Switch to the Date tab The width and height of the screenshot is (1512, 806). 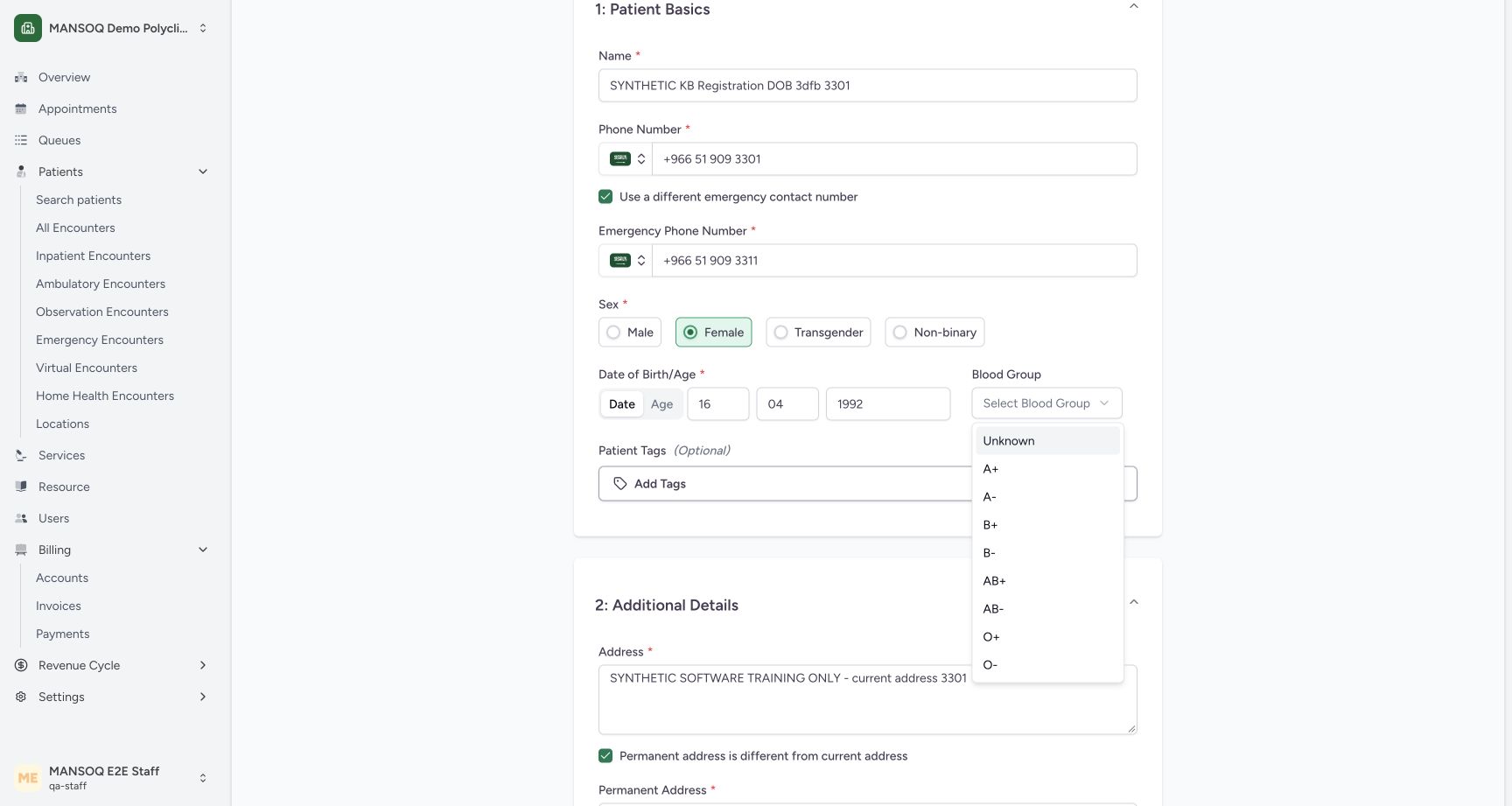pyautogui.click(x=622, y=404)
